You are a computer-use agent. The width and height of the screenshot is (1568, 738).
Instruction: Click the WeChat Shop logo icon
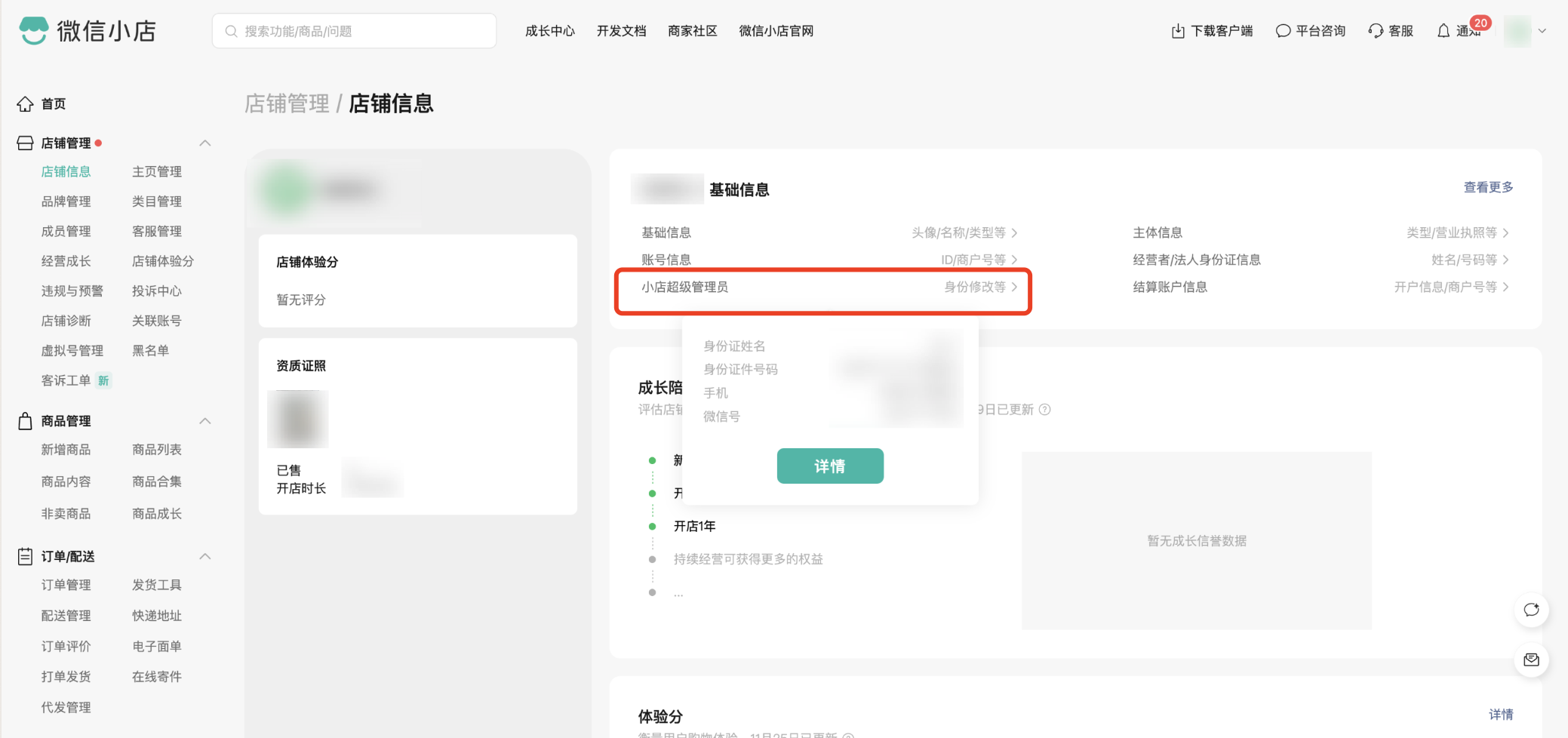(x=33, y=31)
